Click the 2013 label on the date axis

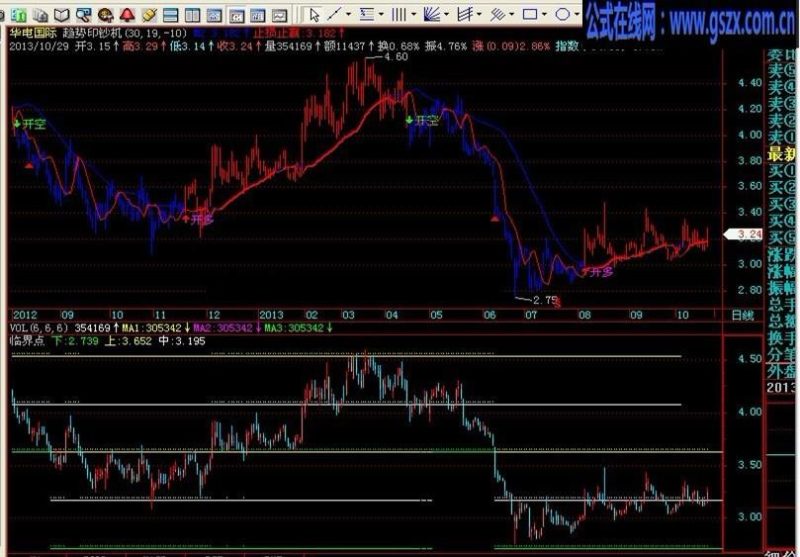271,315
